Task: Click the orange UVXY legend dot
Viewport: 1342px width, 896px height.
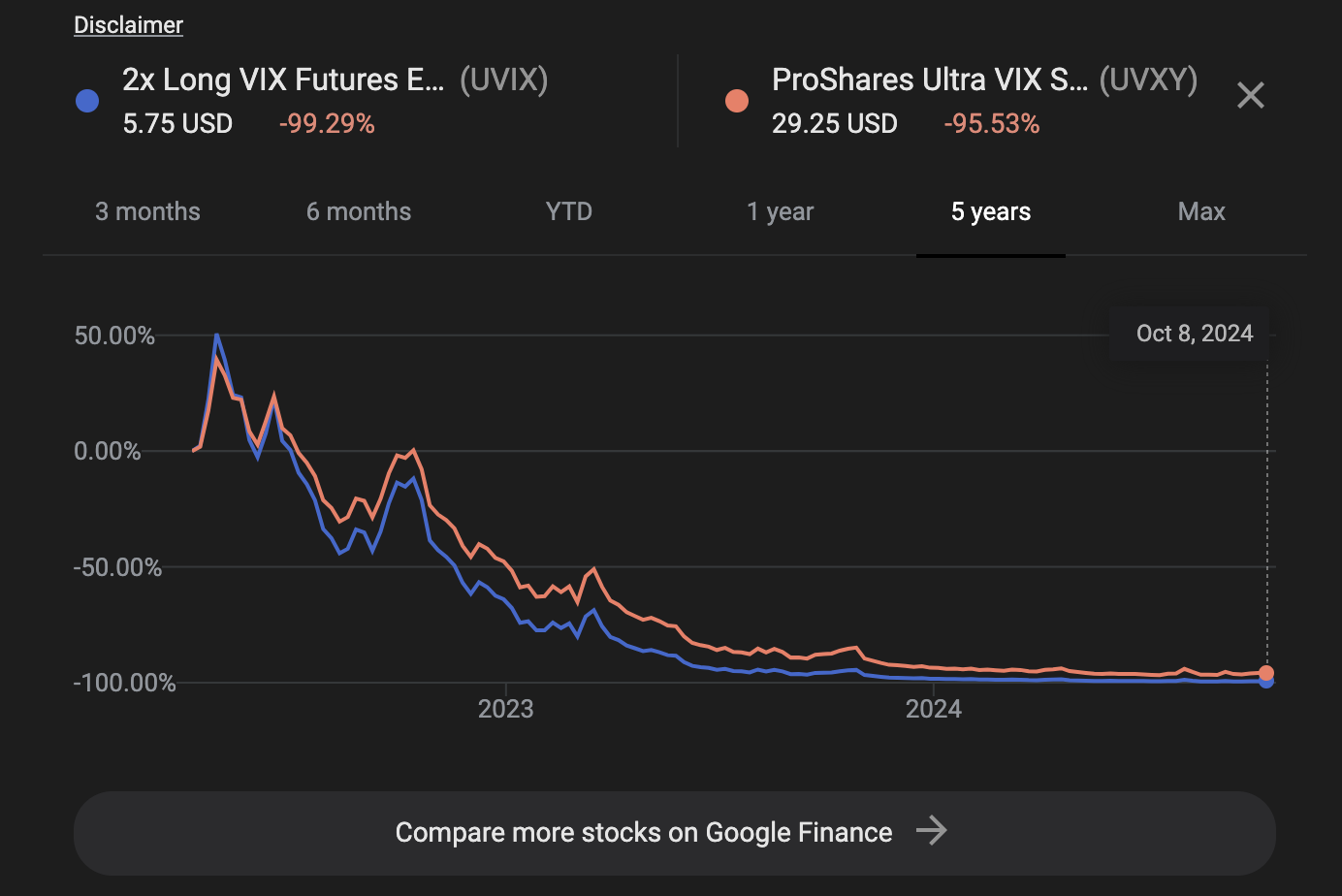Action: [737, 101]
